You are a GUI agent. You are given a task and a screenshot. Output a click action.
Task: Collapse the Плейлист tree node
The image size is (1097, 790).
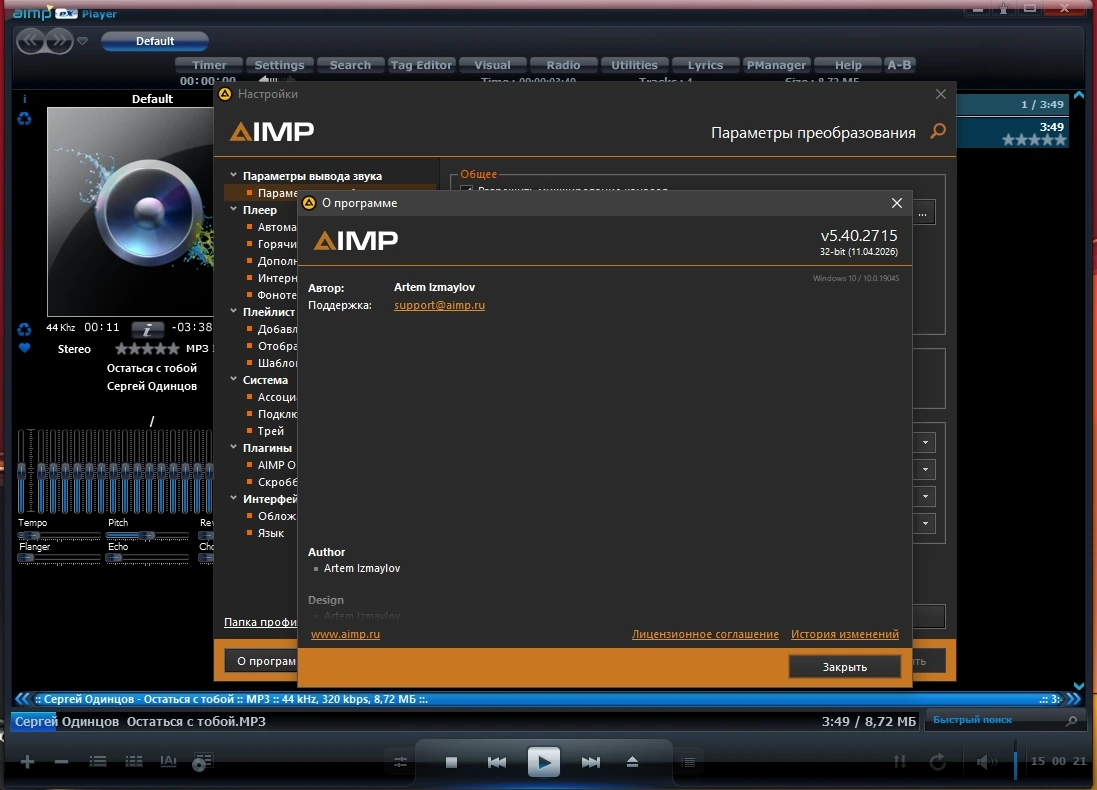[234, 311]
